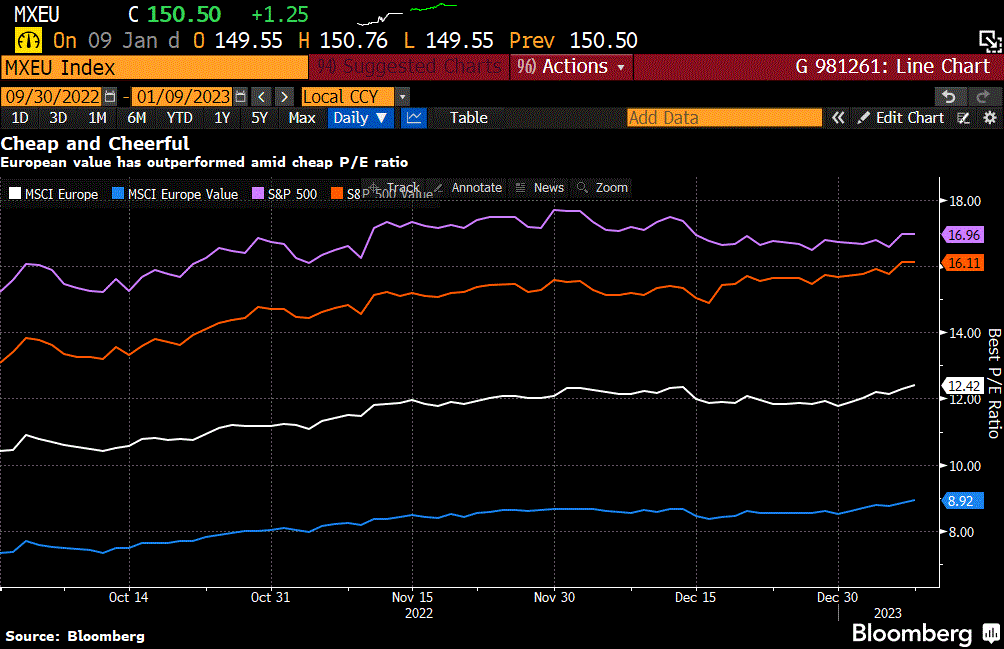This screenshot has height=649, width=1004.
Task: Click the Local CCY field
Action: [x=348, y=97]
